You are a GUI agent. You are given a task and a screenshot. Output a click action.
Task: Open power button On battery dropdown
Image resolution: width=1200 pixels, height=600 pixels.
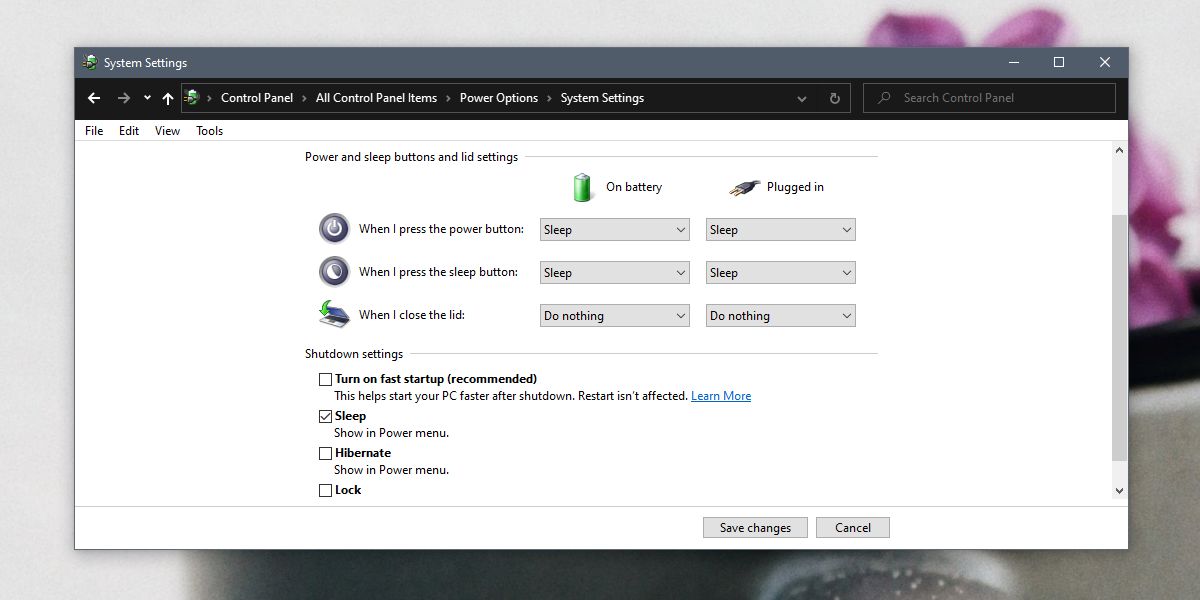click(615, 230)
